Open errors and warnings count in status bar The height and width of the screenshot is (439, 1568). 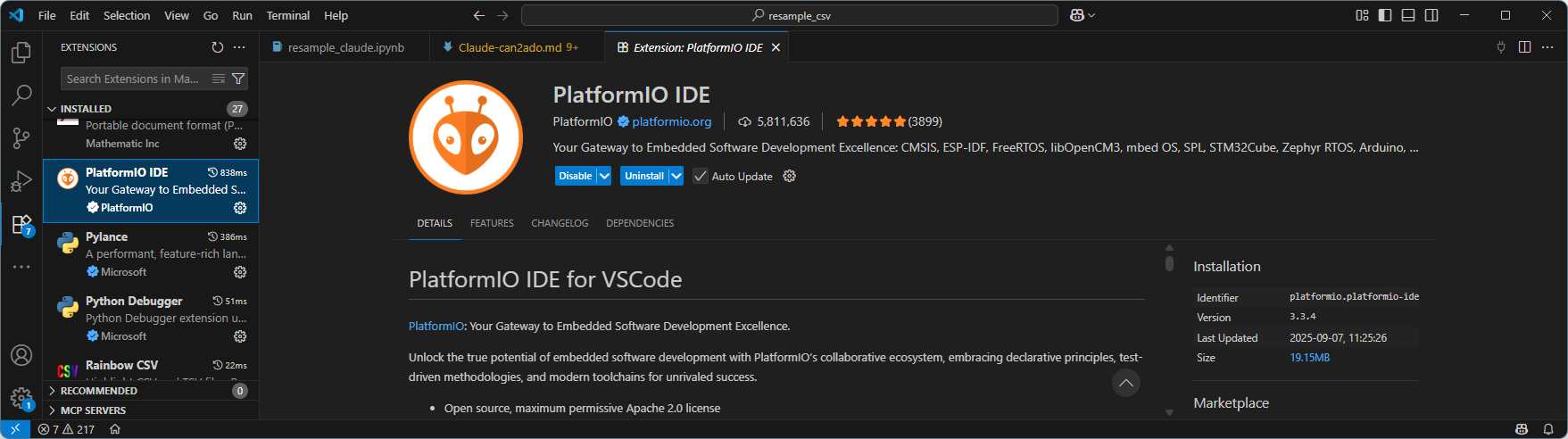pyautogui.click(x=66, y=429)
